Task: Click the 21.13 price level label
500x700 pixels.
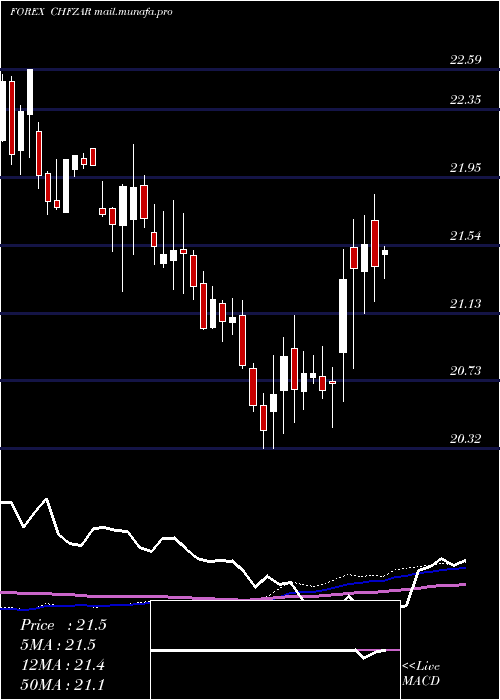Action: click(x=466, y=304)
